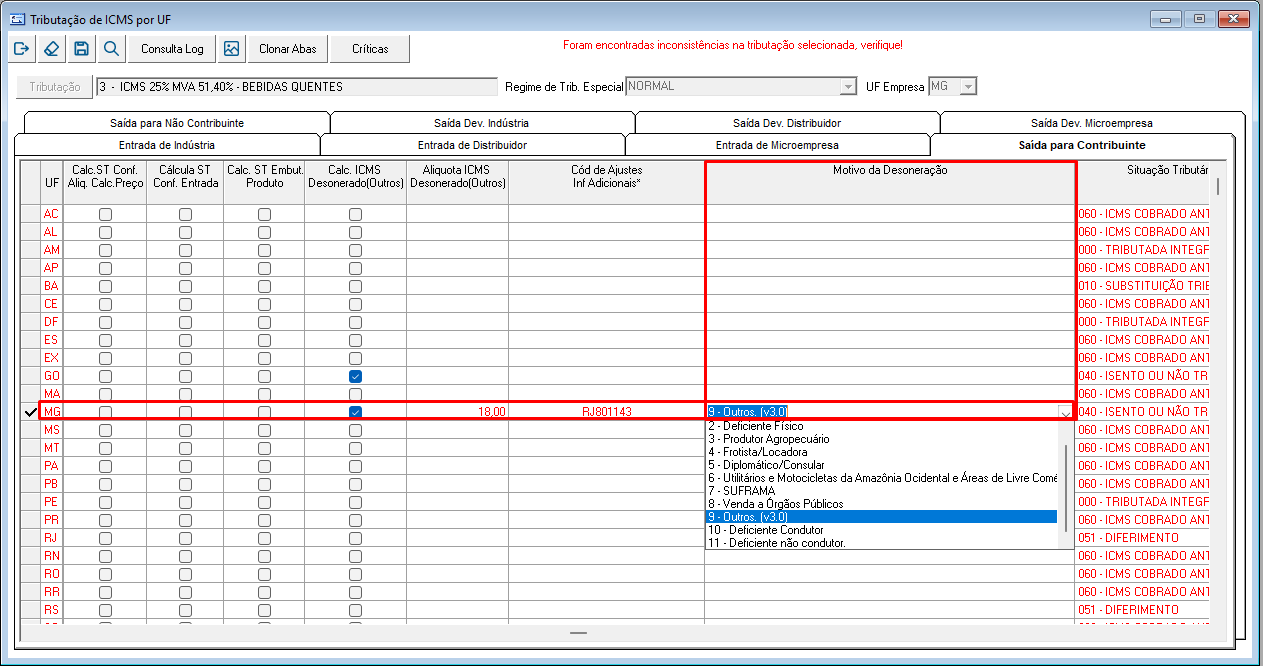Click the RJ801143 adjustment code cell
This screenshot has height=666, width=1263.
(606, 412)
